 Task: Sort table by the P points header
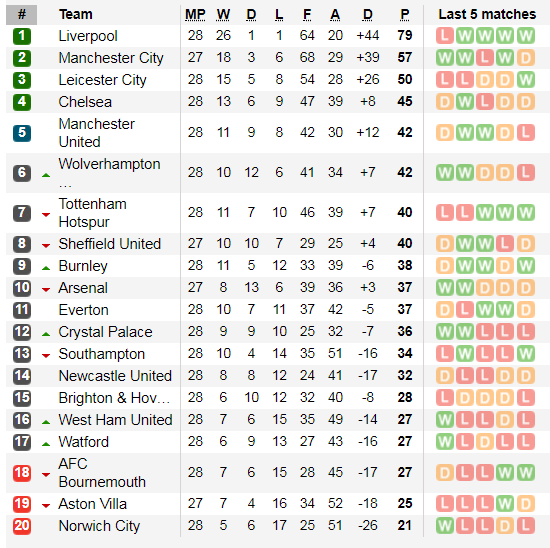pyautogui.click(x=404, y=14)
